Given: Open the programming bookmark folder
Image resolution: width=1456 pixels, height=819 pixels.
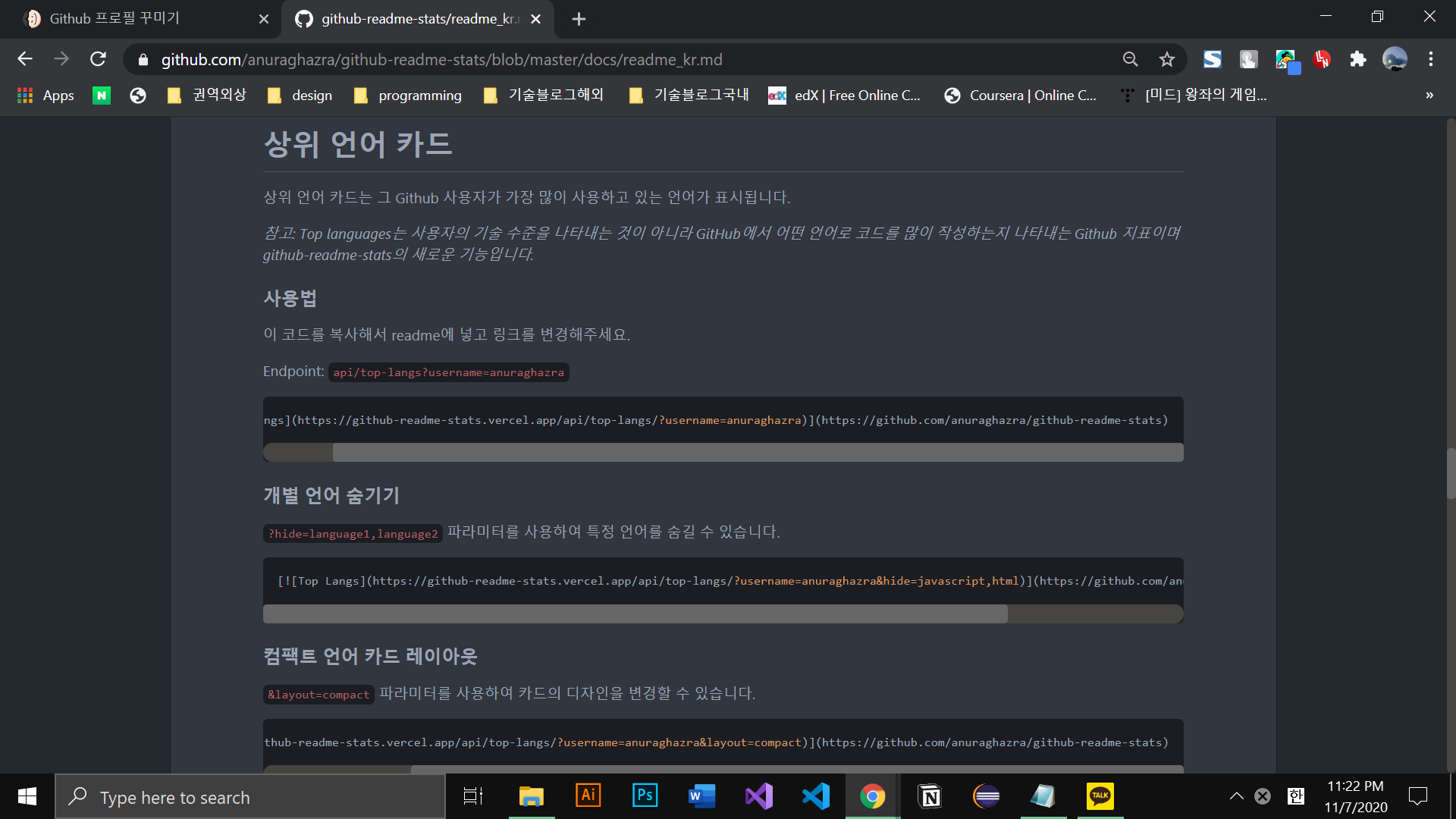Looking at the screenshot, I should pyautogui.click(x=407, y=95).
